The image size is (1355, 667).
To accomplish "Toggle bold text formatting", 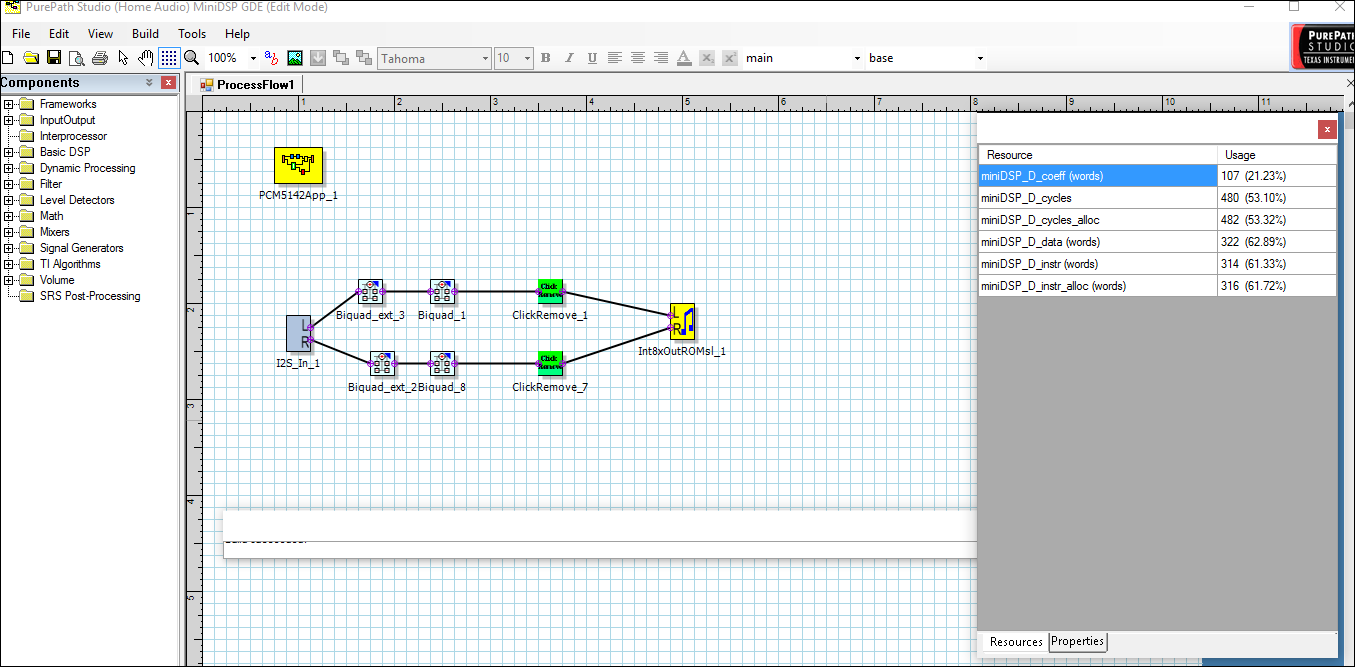I will pyautogui.click(x=545, y=58).
